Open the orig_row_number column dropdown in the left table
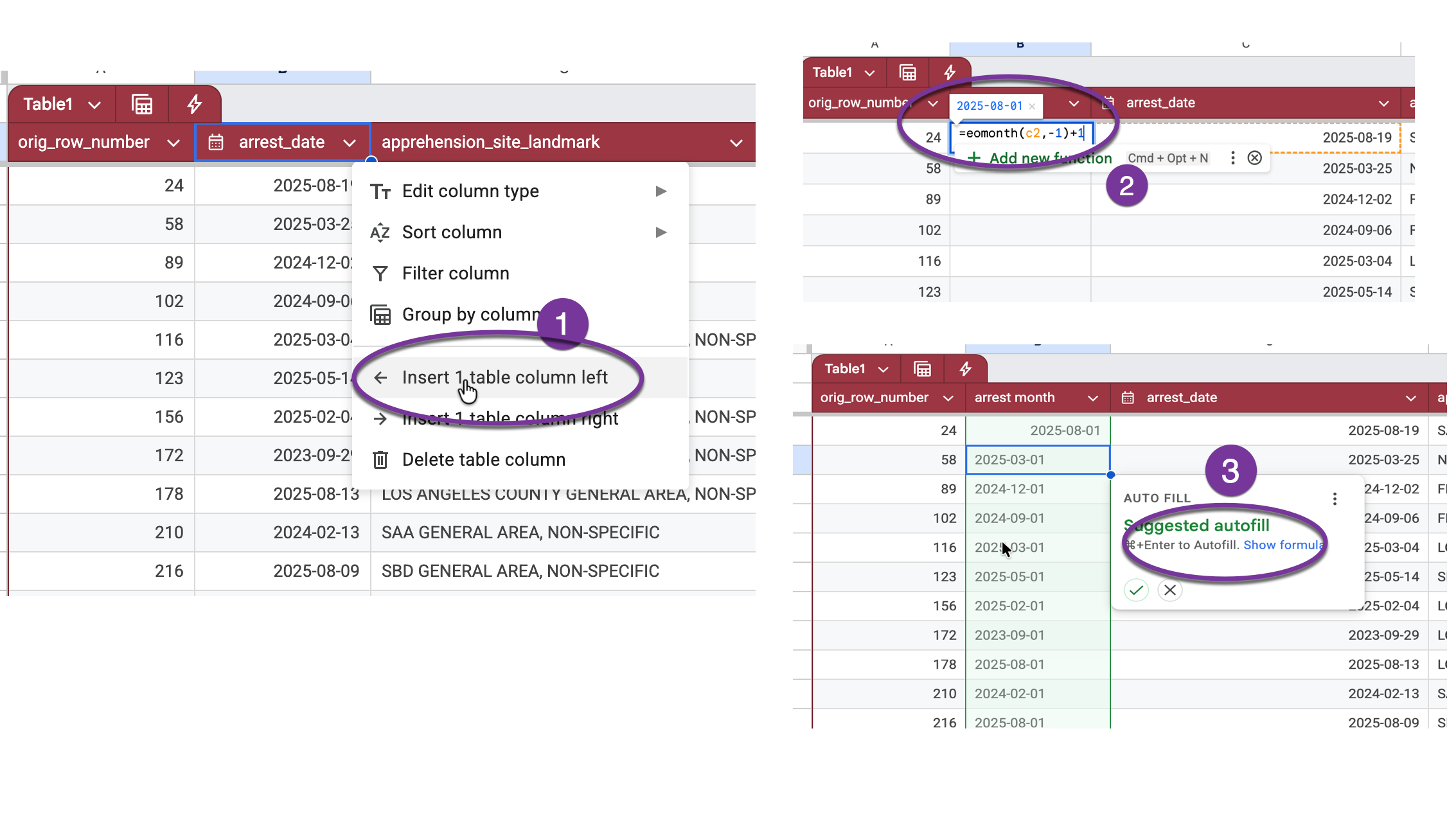 point(173,143)
